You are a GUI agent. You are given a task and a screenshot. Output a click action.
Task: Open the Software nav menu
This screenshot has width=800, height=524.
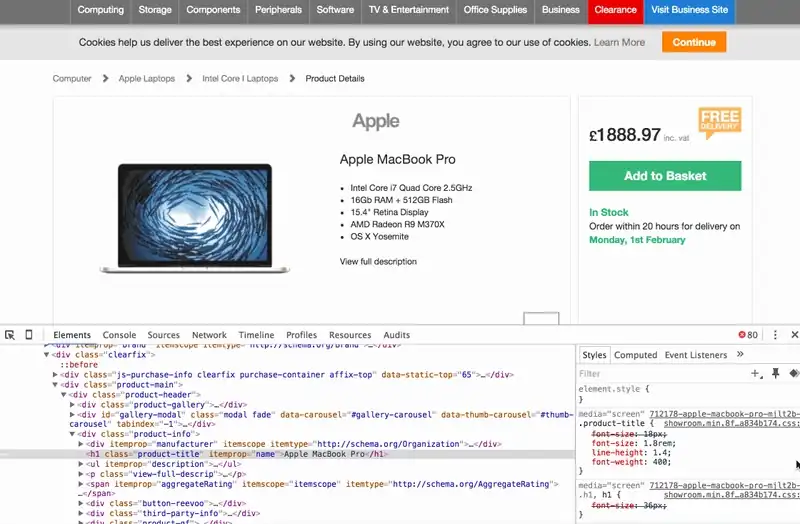click(335, 10)
